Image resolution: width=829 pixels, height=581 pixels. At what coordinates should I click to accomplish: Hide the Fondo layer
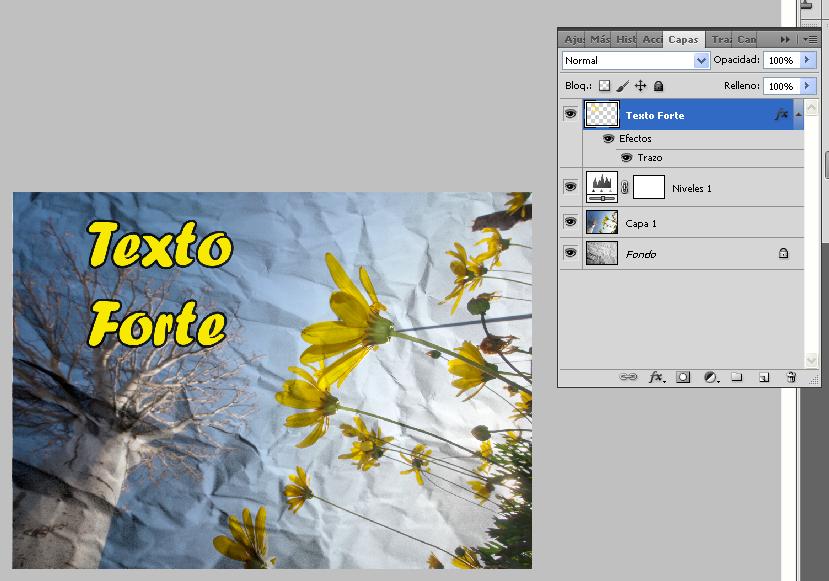570,254
